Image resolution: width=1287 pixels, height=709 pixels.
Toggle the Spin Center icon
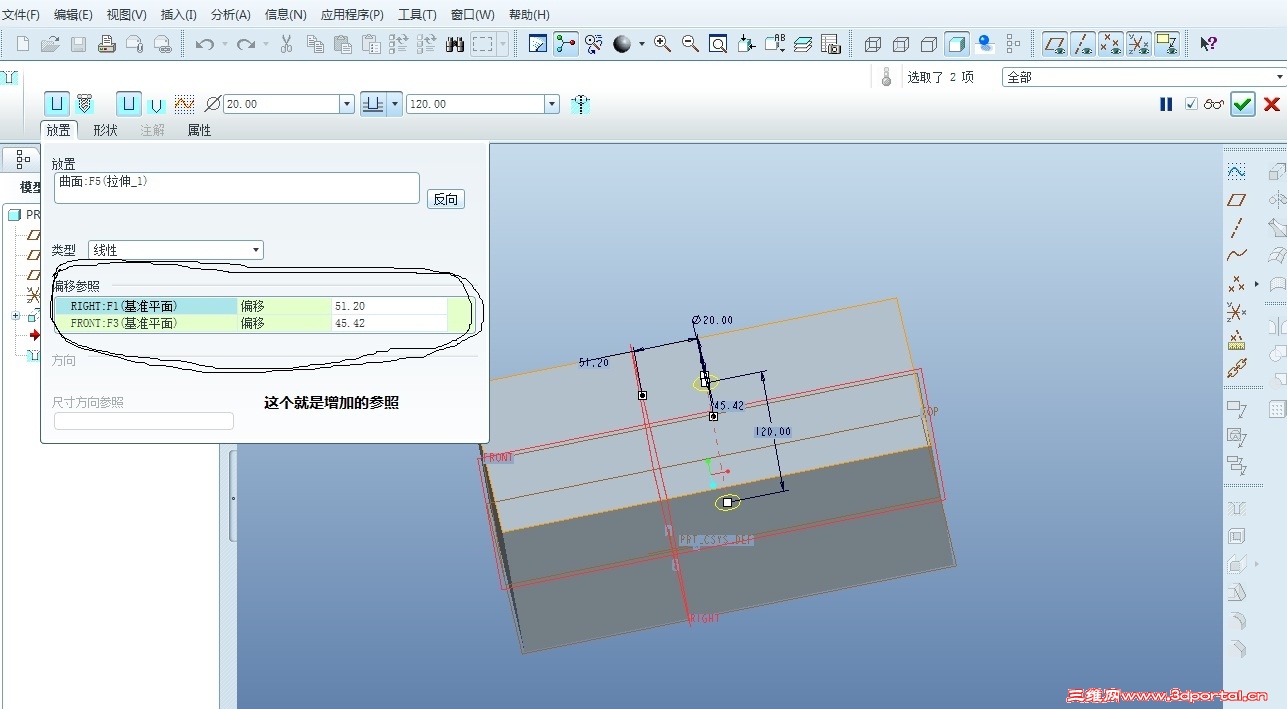point(566,44)
